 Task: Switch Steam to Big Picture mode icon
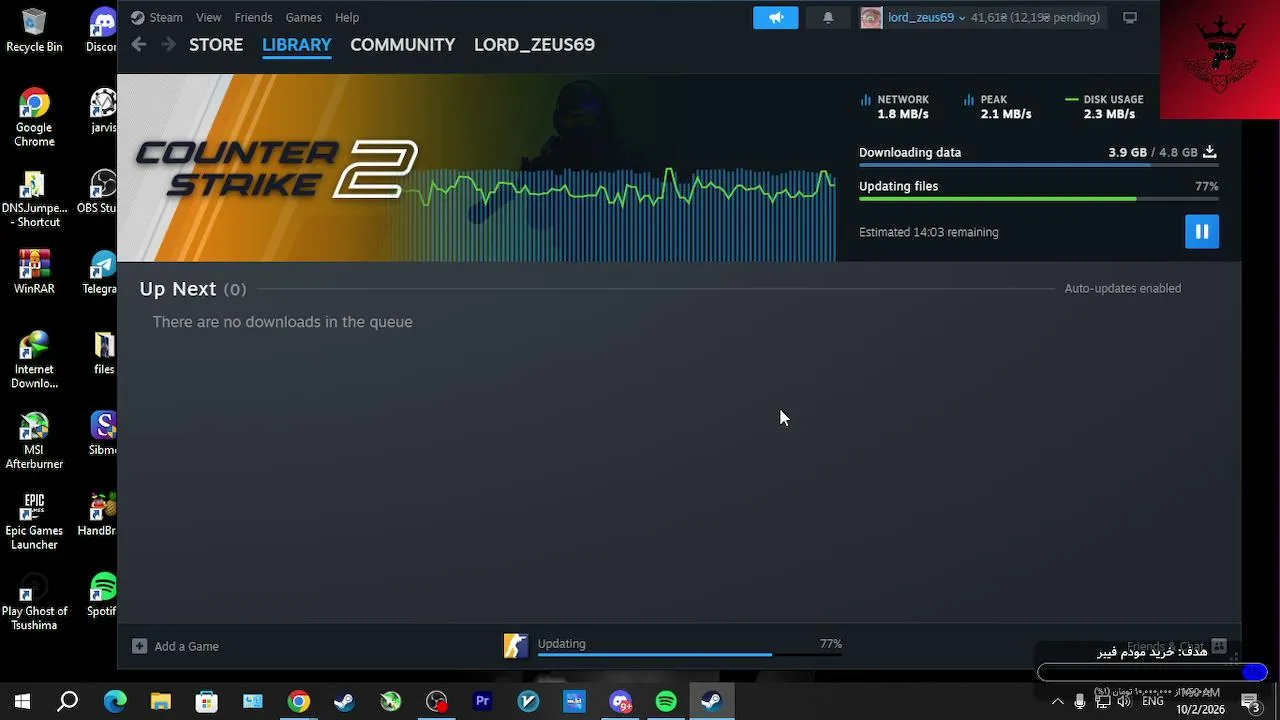pyautogui.click(x=1130, y=18)
